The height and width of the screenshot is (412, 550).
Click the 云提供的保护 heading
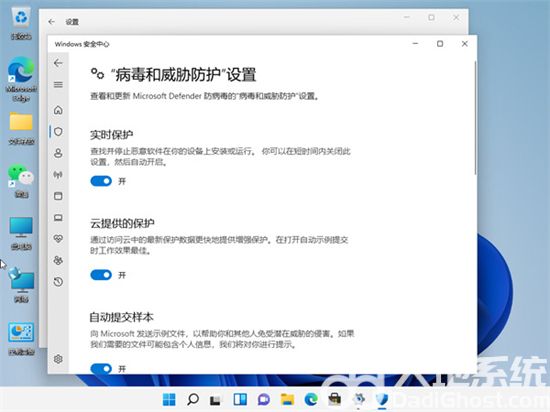(x=122, y=223)
